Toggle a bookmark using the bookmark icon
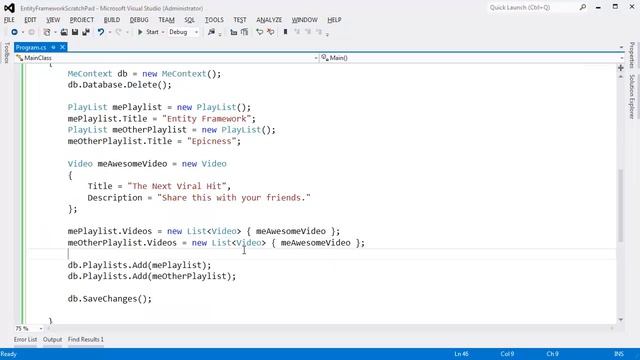Screen dimensions: 640x360 coord(285,32)
